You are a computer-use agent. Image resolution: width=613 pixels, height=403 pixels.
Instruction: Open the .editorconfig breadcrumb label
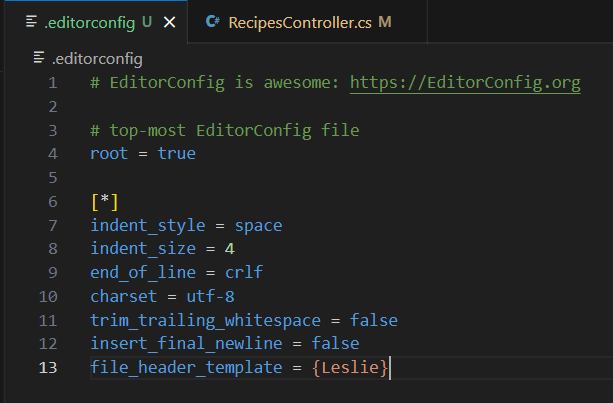[96, 59]
